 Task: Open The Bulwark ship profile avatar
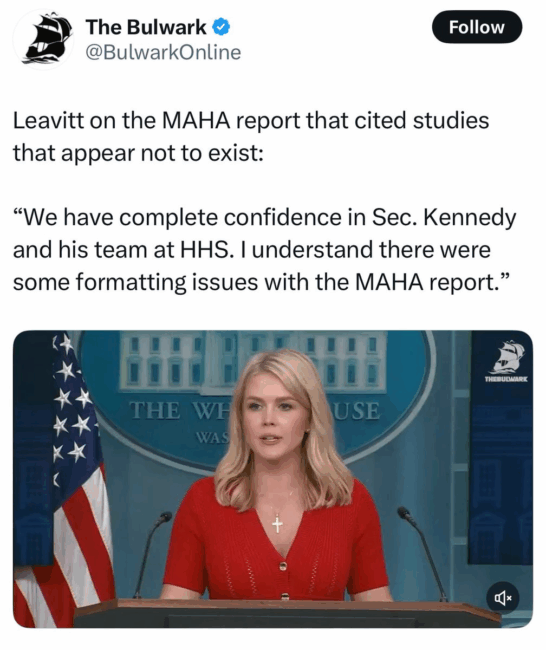click(43, 39)
